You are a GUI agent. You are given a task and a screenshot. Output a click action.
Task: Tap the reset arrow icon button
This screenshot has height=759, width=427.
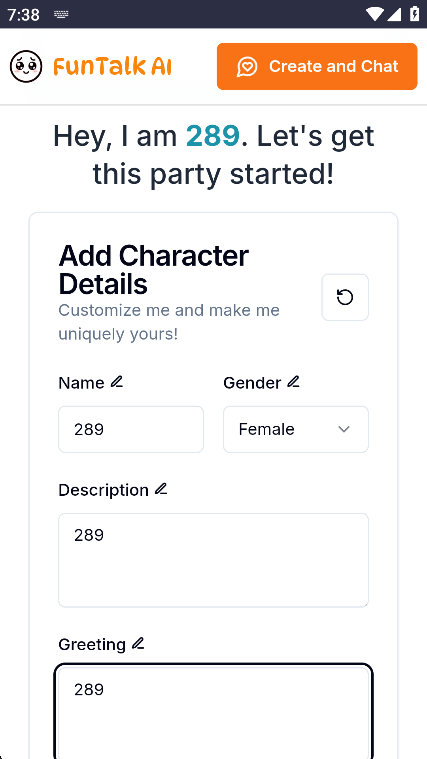(x=345, y=297)
